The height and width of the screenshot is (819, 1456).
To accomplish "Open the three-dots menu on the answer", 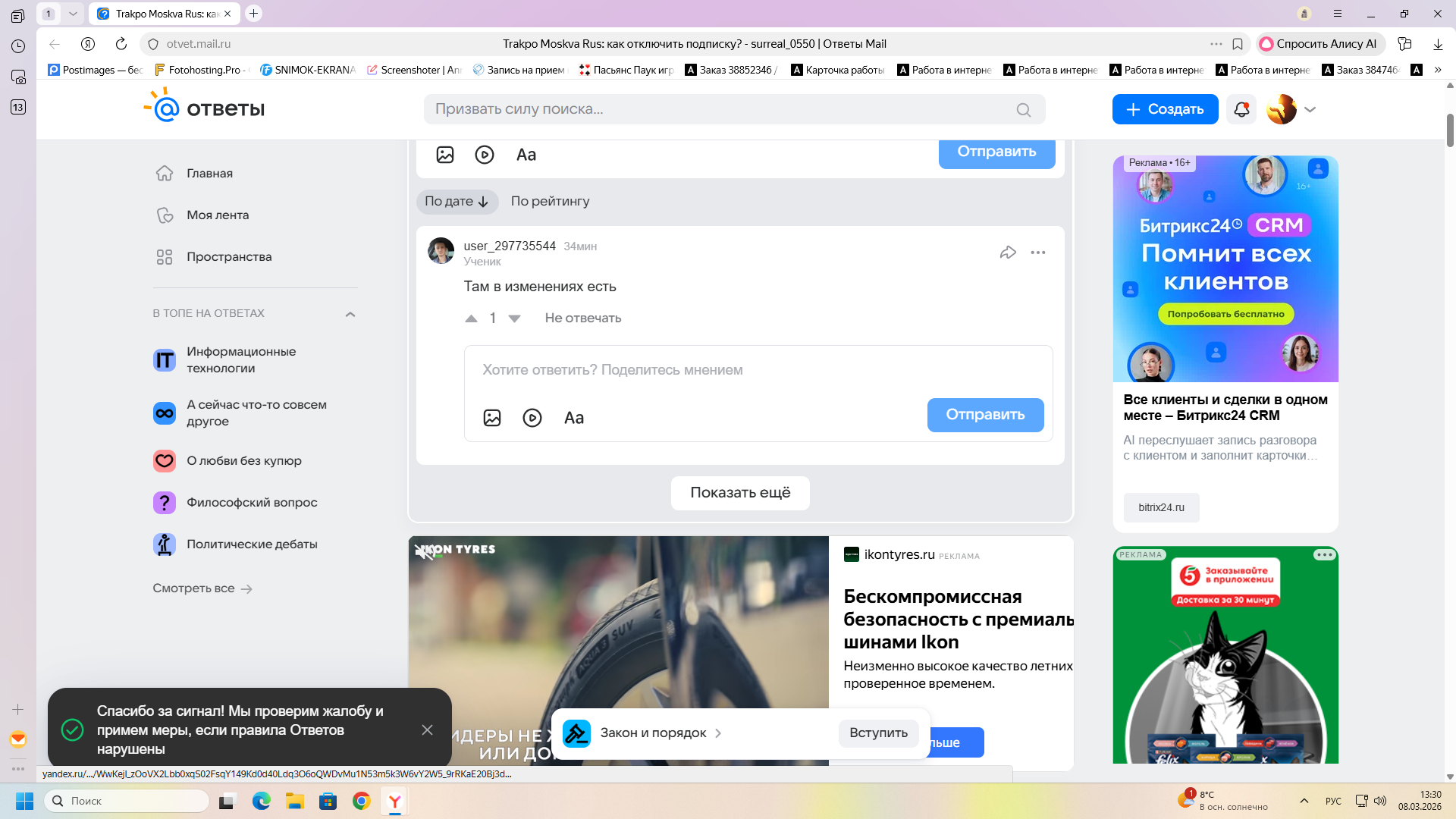I will coord(1038,253).
